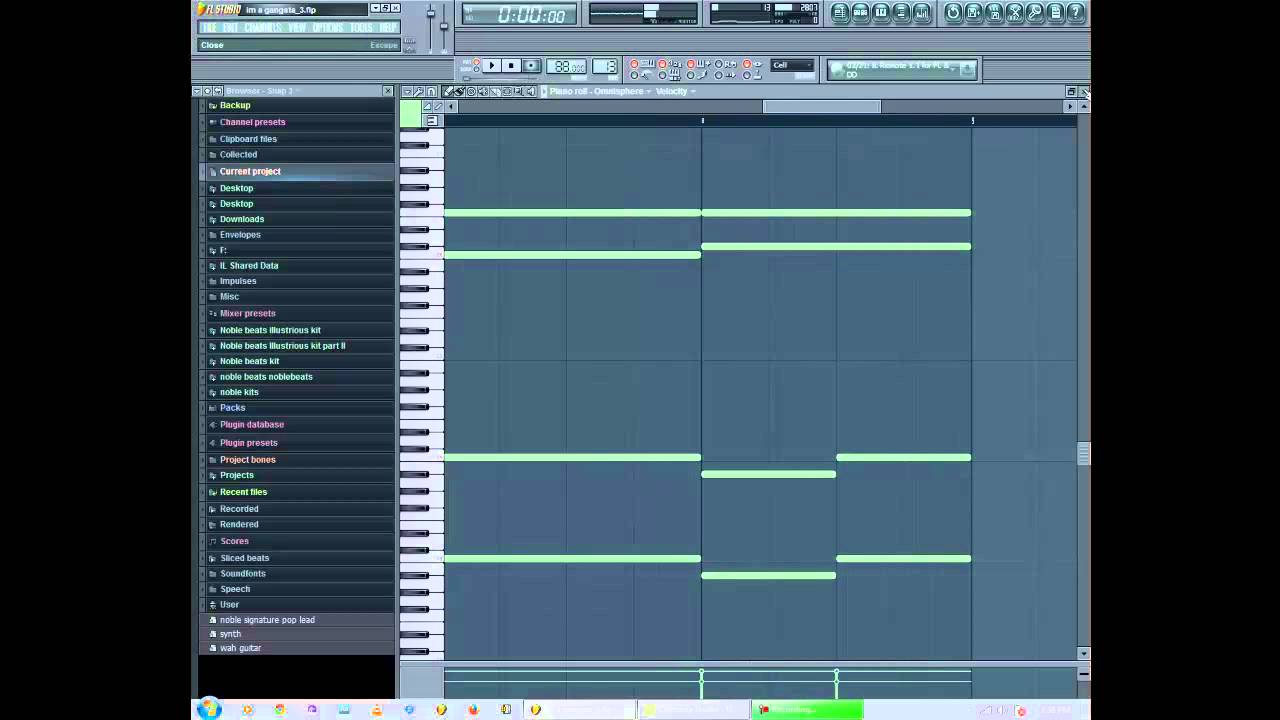Open the OPTIONS menu

point(327,27)
